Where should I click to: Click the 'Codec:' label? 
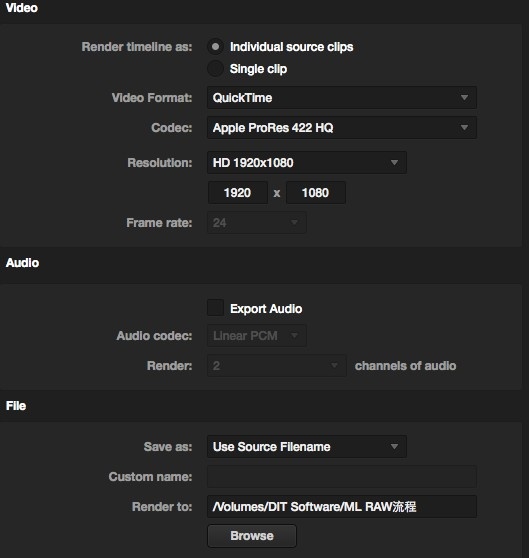click(171, 127)
